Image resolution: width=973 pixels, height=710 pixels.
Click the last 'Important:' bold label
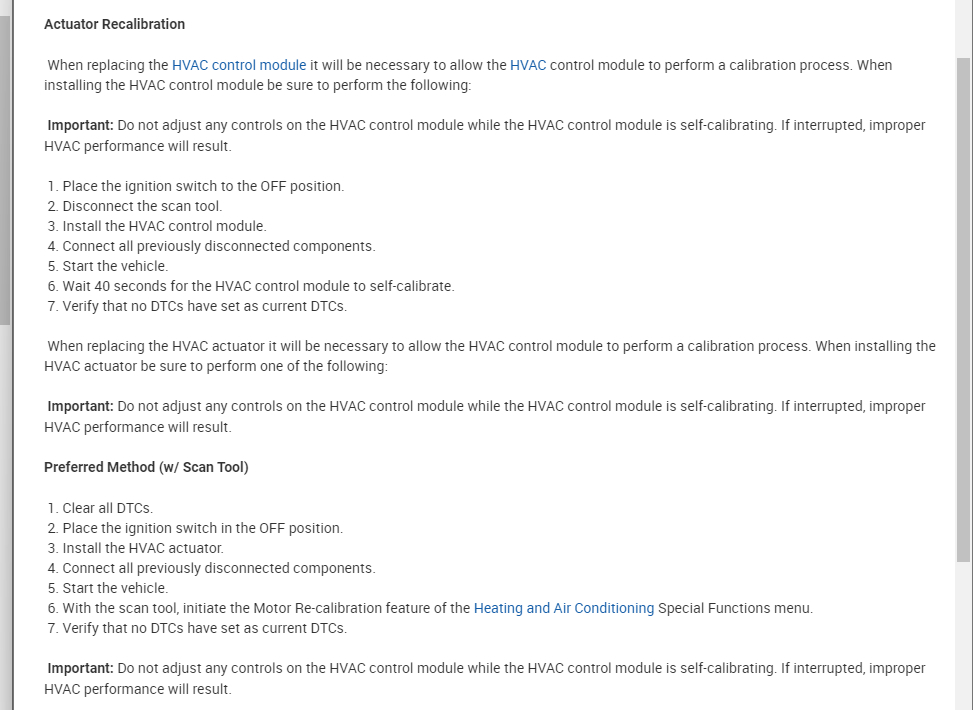(80, 668)
